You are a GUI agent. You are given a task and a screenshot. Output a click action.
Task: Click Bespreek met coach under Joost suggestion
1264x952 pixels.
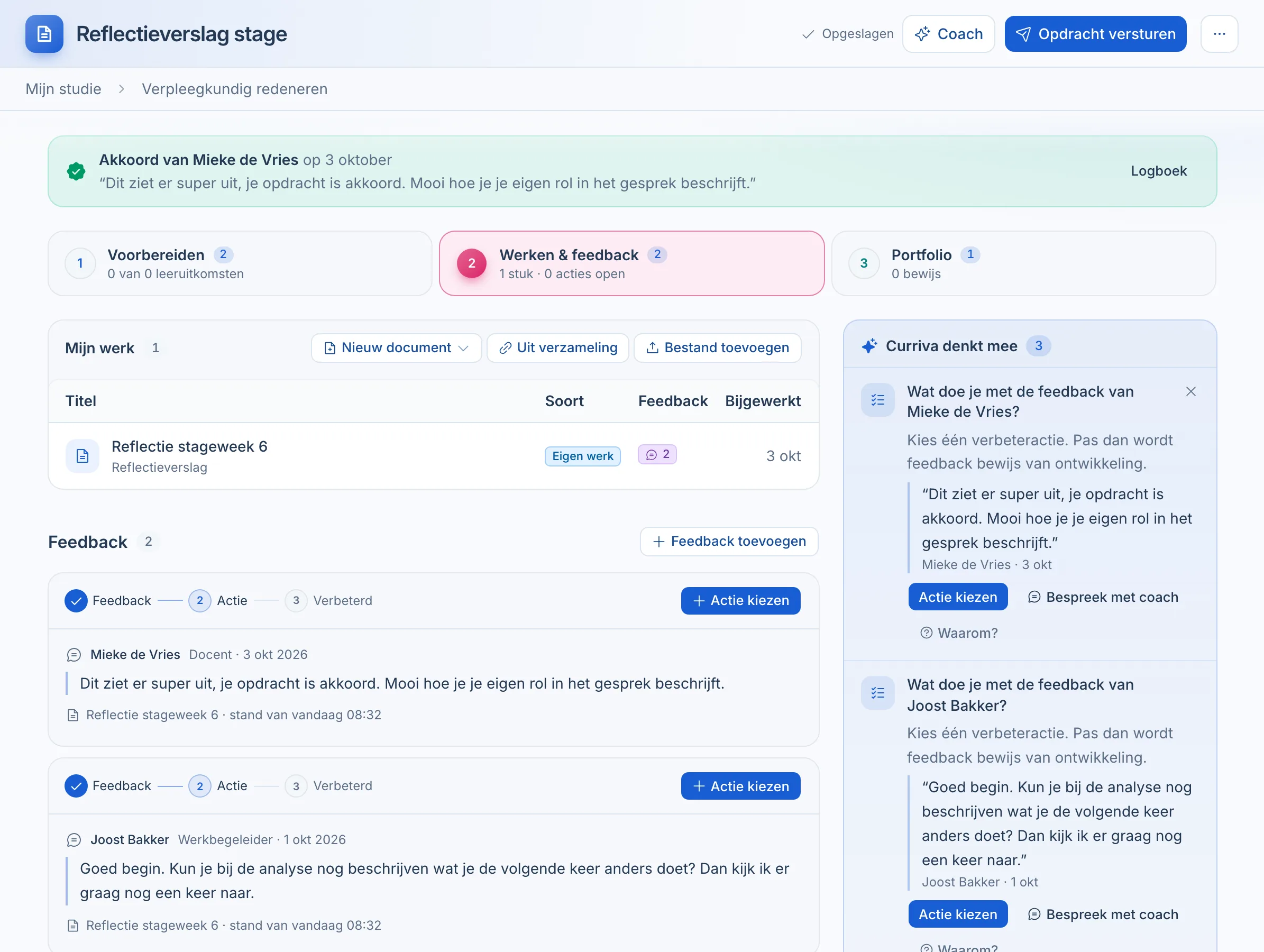tap(1103, 914)
